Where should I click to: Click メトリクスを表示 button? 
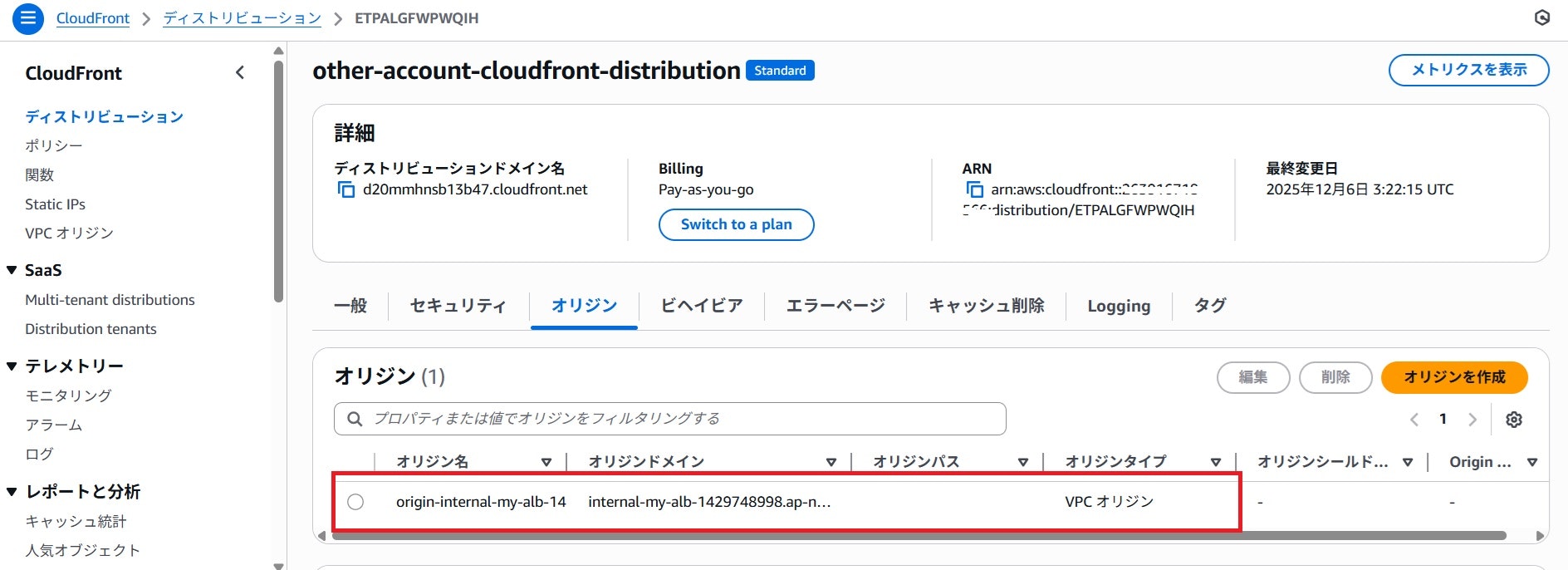[x=1468, y=70]
